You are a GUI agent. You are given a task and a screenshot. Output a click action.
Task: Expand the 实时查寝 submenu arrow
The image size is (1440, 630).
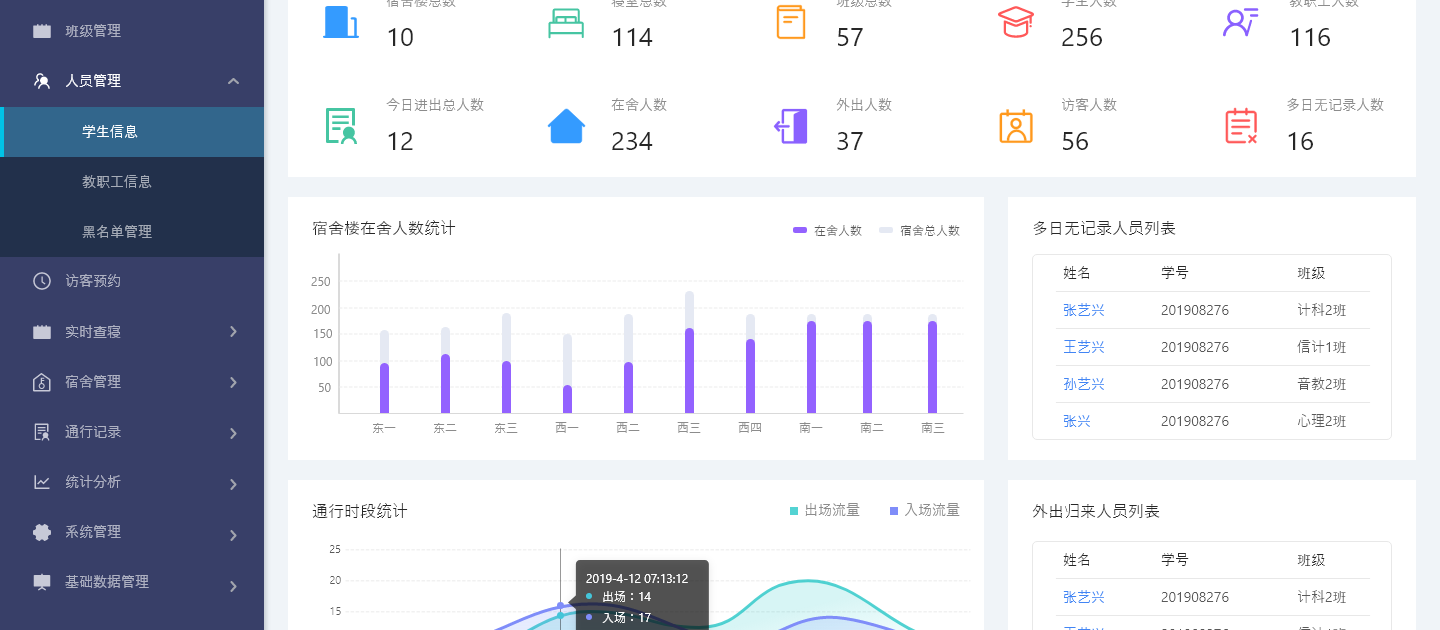click(233, 331)
